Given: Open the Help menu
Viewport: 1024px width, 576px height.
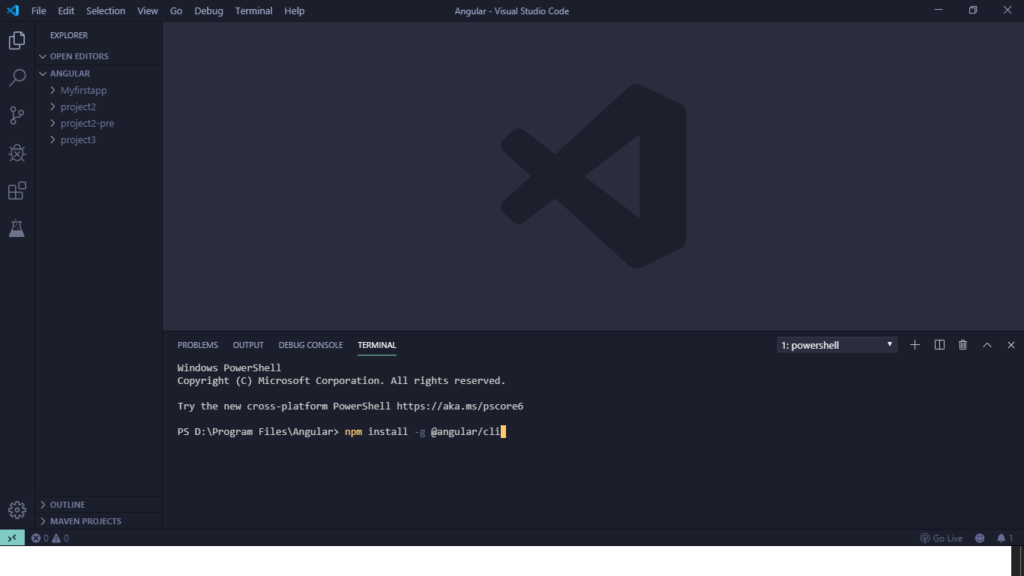Looking at the screenshot, I should (x=295, y=10).
